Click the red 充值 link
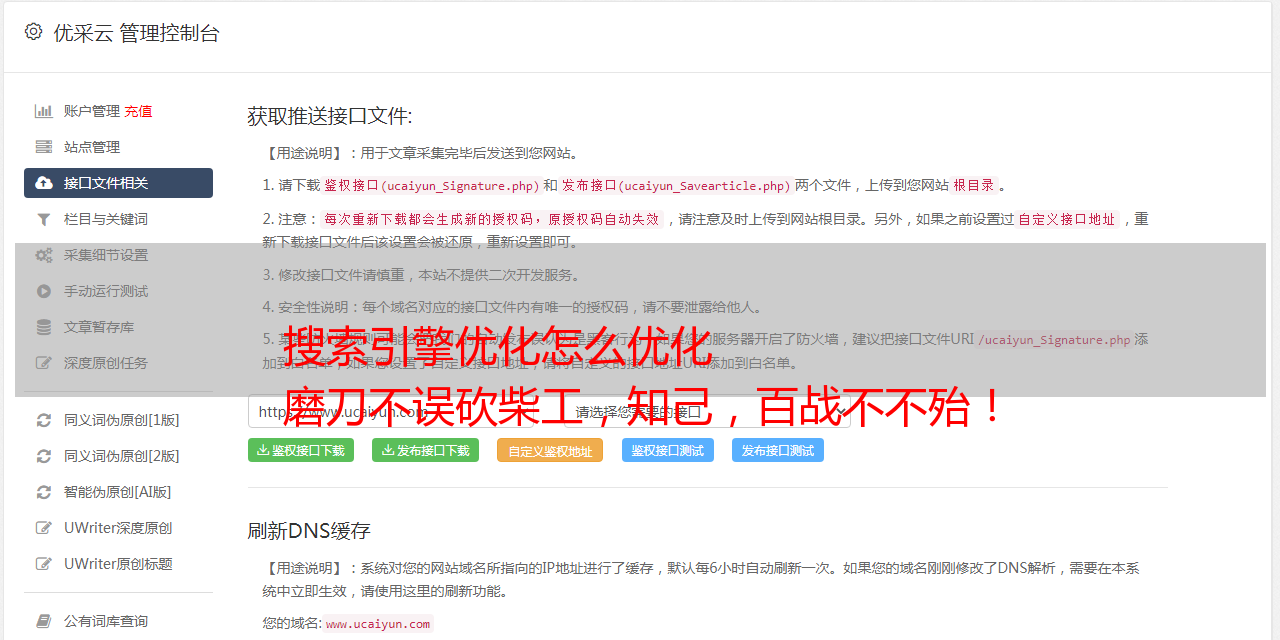Screen dimensions: 1280x640 (138, 111)
